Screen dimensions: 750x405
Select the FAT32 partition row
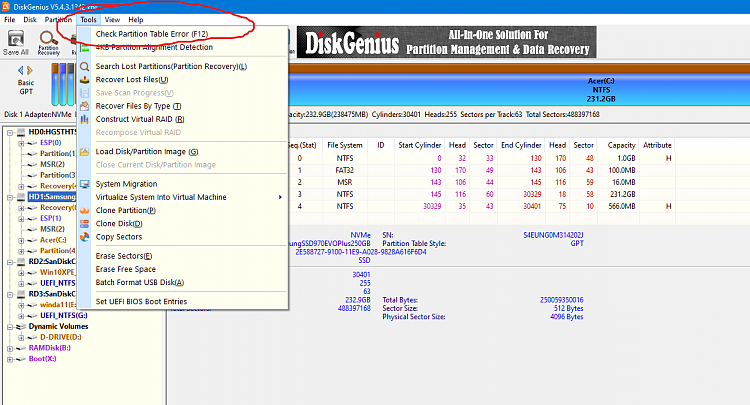click(481, 170)
